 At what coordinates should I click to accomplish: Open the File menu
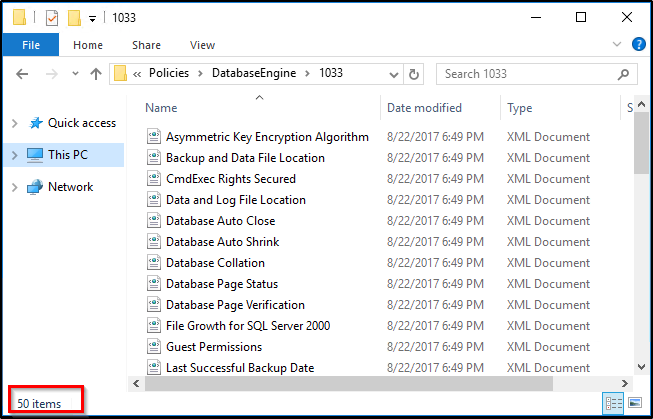(x=31, y=45)
